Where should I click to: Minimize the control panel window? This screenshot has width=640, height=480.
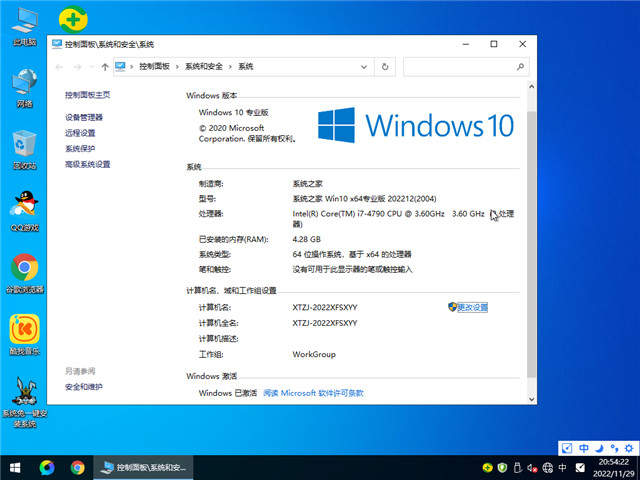tap(466, 44)
